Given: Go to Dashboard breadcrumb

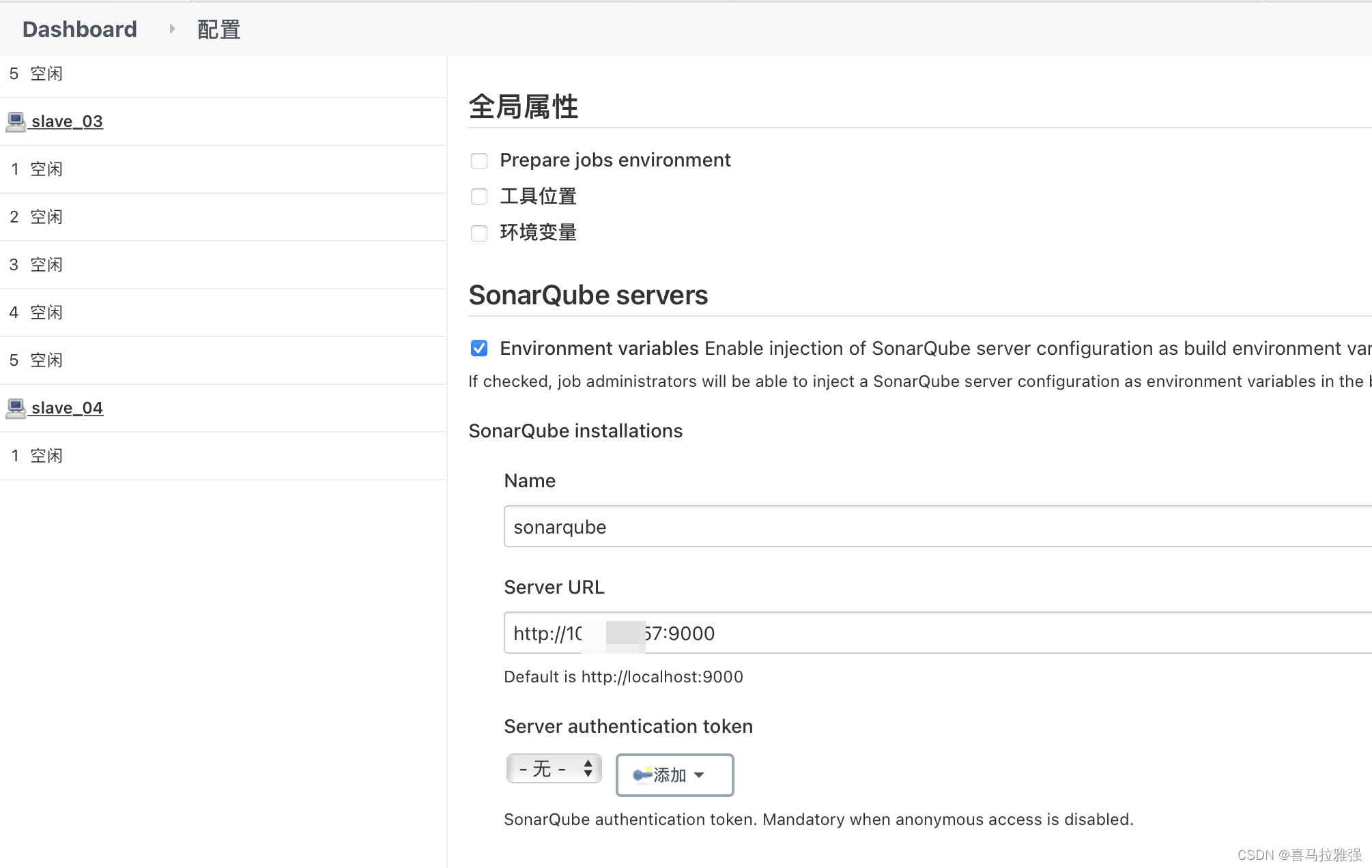Looking at the screenshot, I should (x=80, y=29).
